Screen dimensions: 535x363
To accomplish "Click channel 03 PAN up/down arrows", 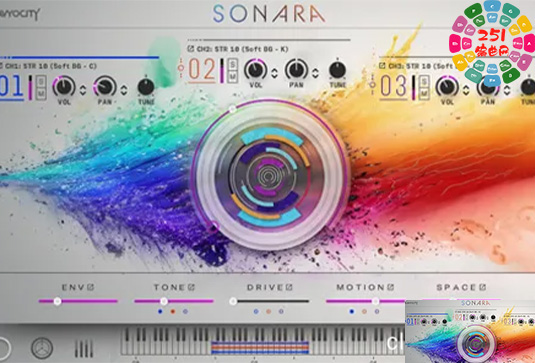I will coord(507,90).
